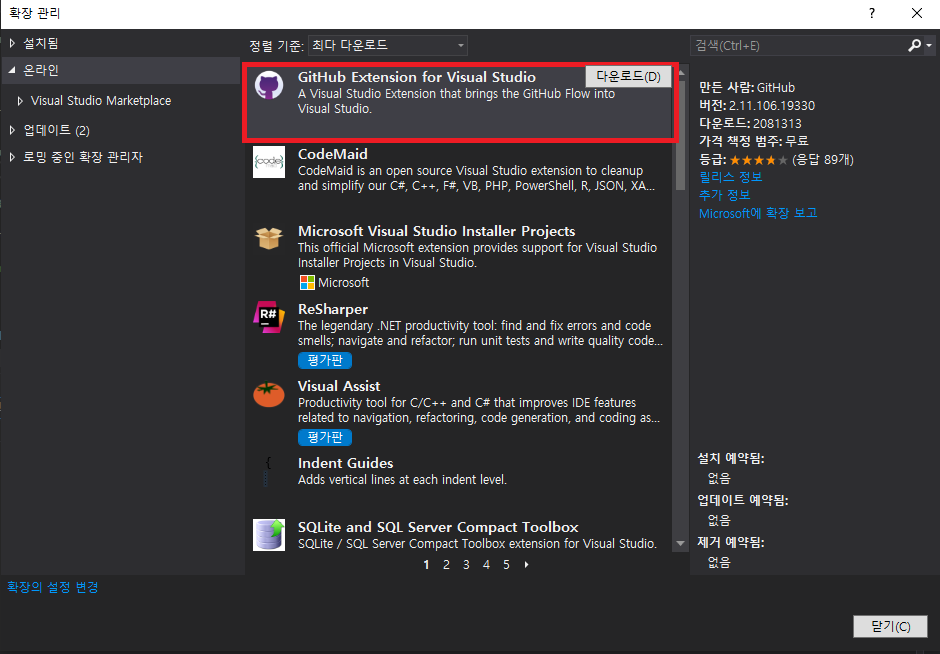
Task: Open Microsoft에 확장 보고 link
Action: pyautogui.click(x=758, y=213)
